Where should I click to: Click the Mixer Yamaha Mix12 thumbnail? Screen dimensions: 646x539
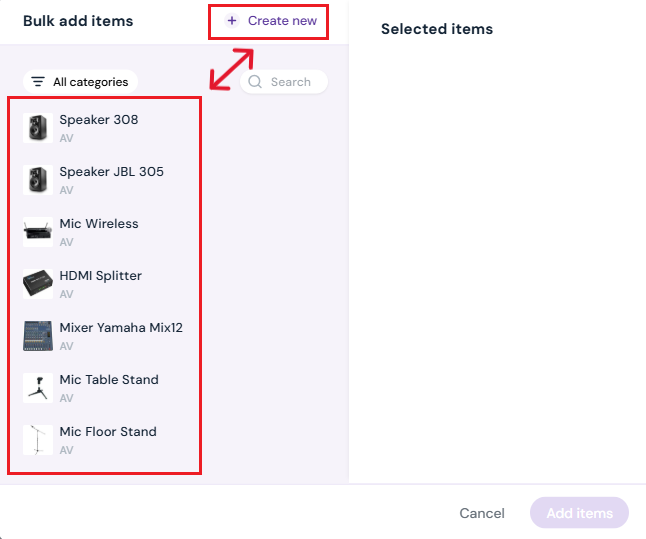(x=38, y=336)
